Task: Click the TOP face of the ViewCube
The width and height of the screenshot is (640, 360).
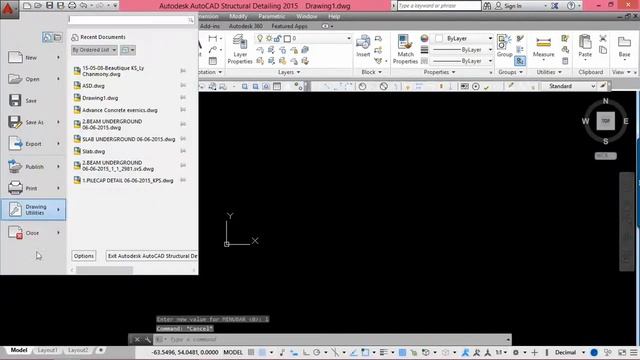Action: 605,121
